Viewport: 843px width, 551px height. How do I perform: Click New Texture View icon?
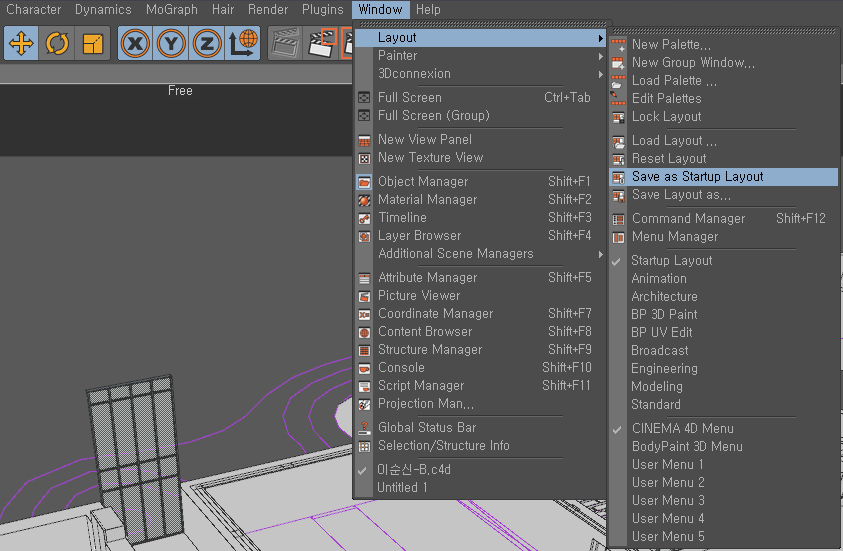364,158
